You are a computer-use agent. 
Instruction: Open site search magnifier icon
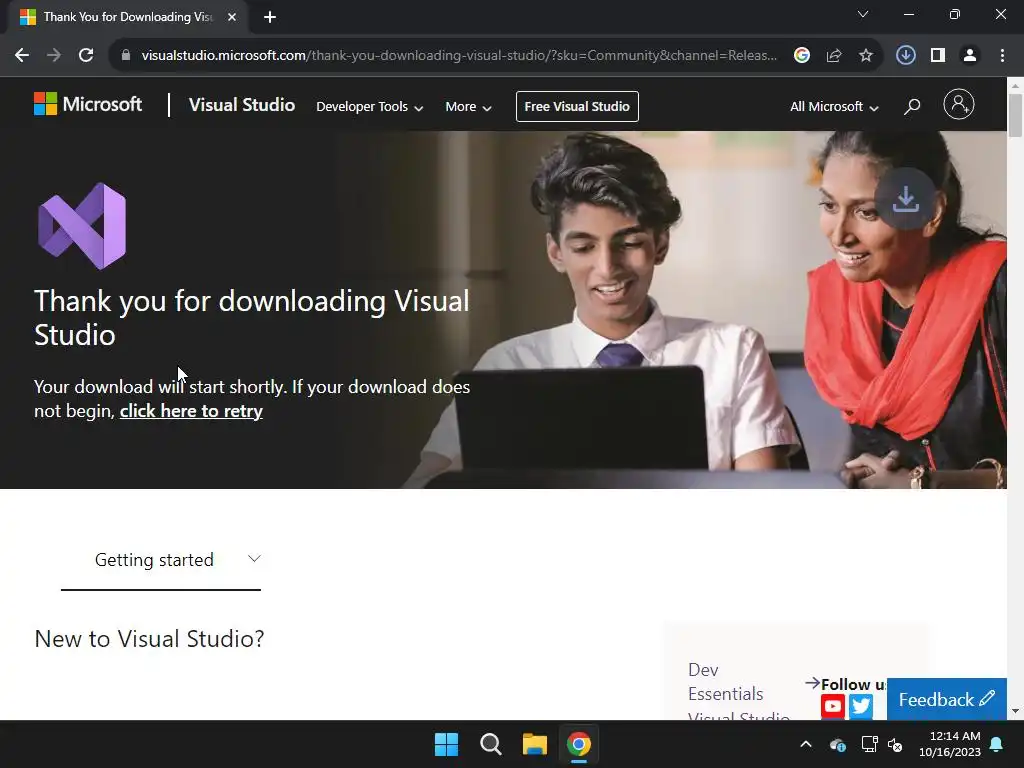tap(912, 106)
